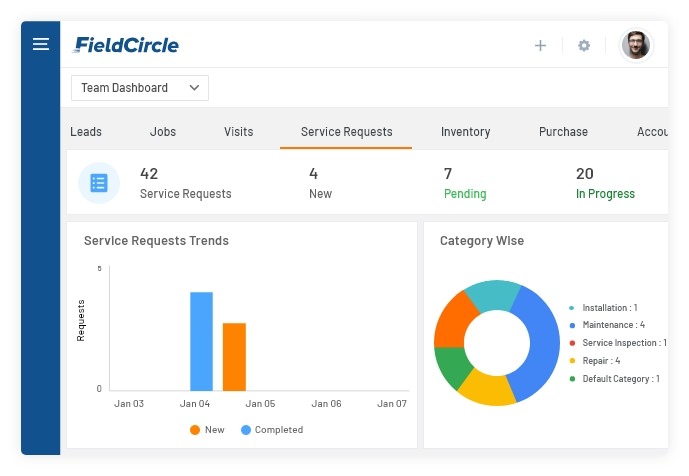Click the teal donut chart segment
The image size is (689, 476).
pyautogui.click(x=493, y=294)
